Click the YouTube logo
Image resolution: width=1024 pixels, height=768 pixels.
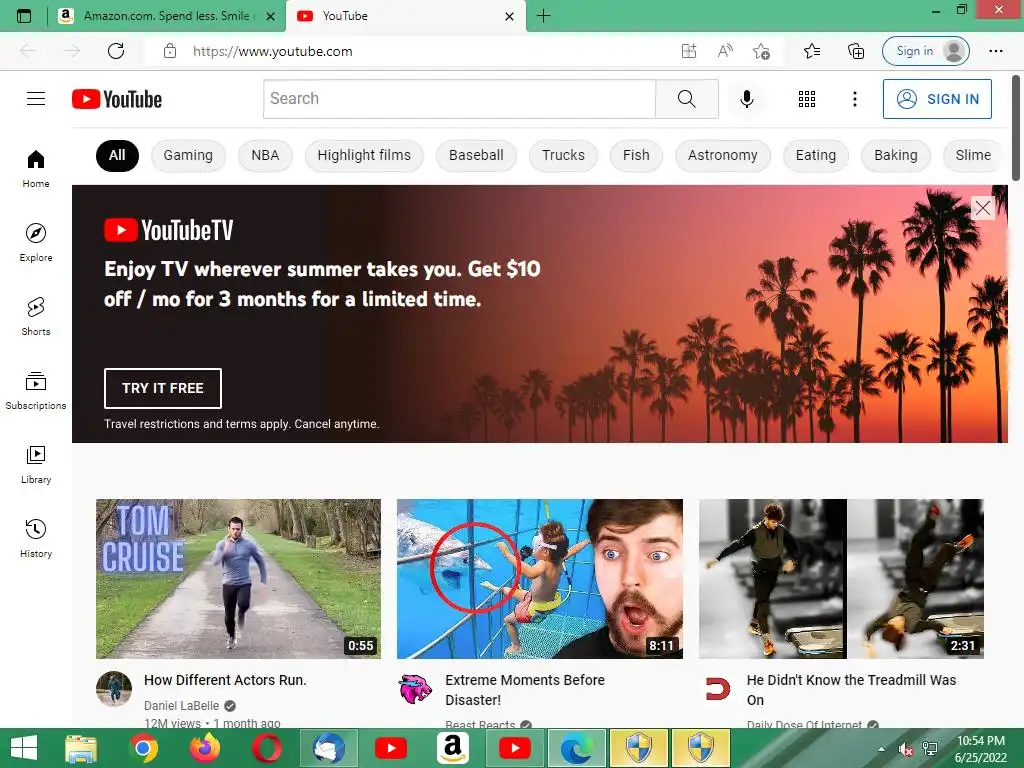pos(117,99)
